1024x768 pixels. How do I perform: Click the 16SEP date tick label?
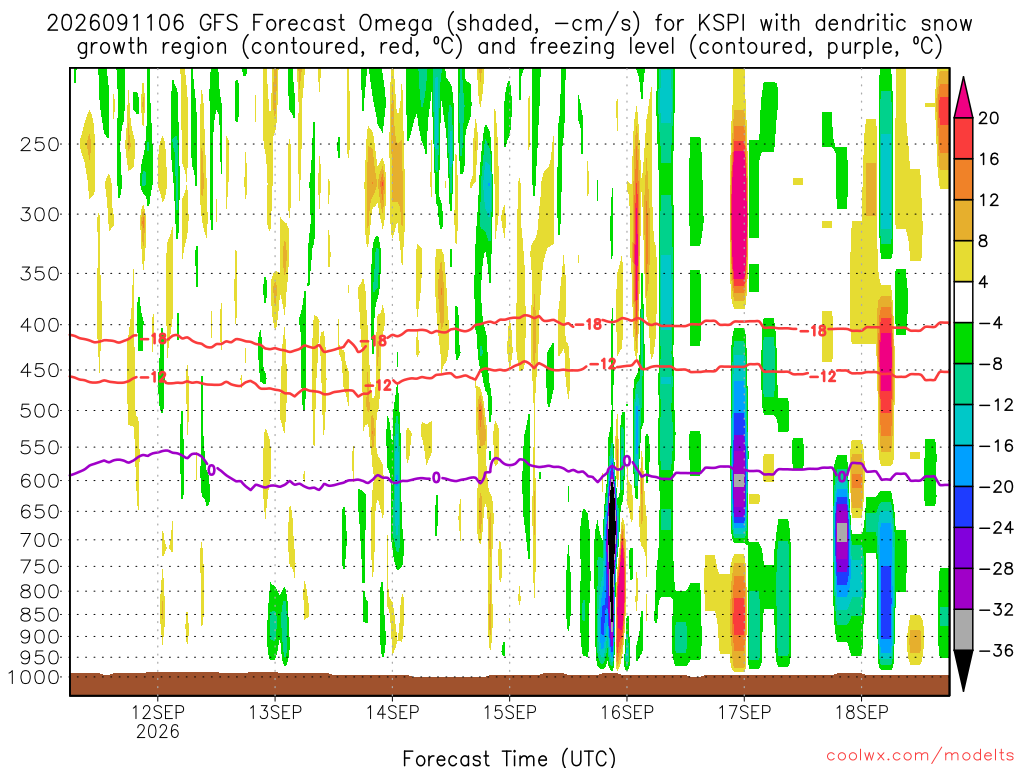[627, 712]
